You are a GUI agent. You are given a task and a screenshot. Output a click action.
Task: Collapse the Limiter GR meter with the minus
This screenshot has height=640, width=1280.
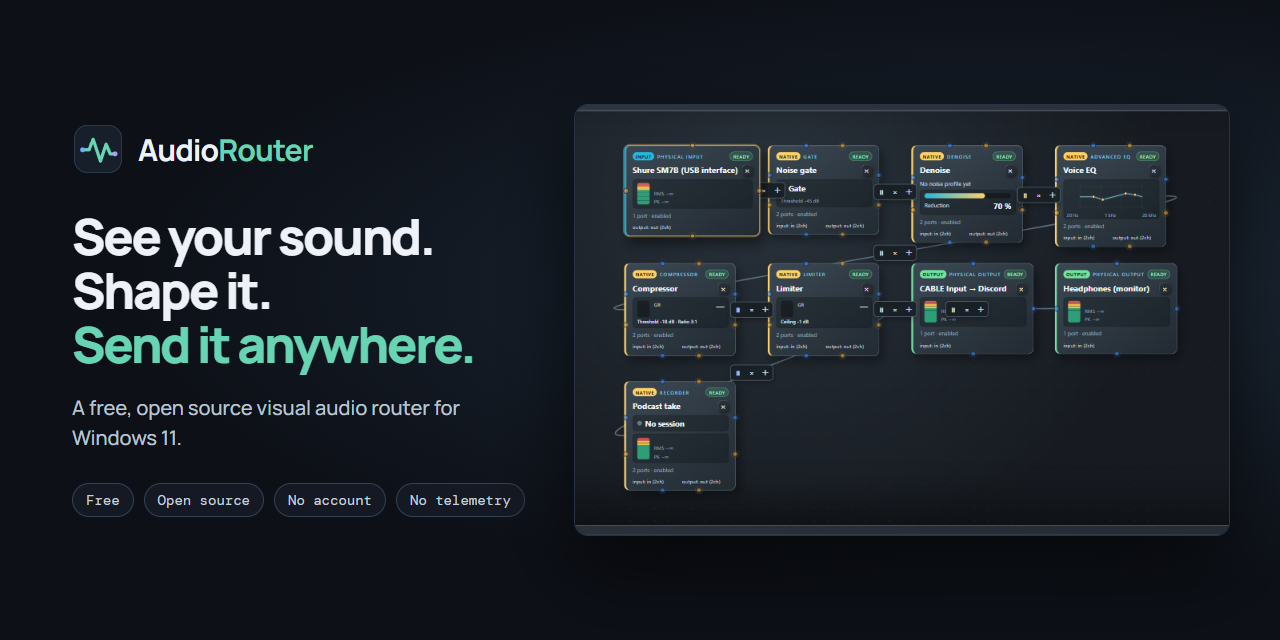[x=864, y=307]
